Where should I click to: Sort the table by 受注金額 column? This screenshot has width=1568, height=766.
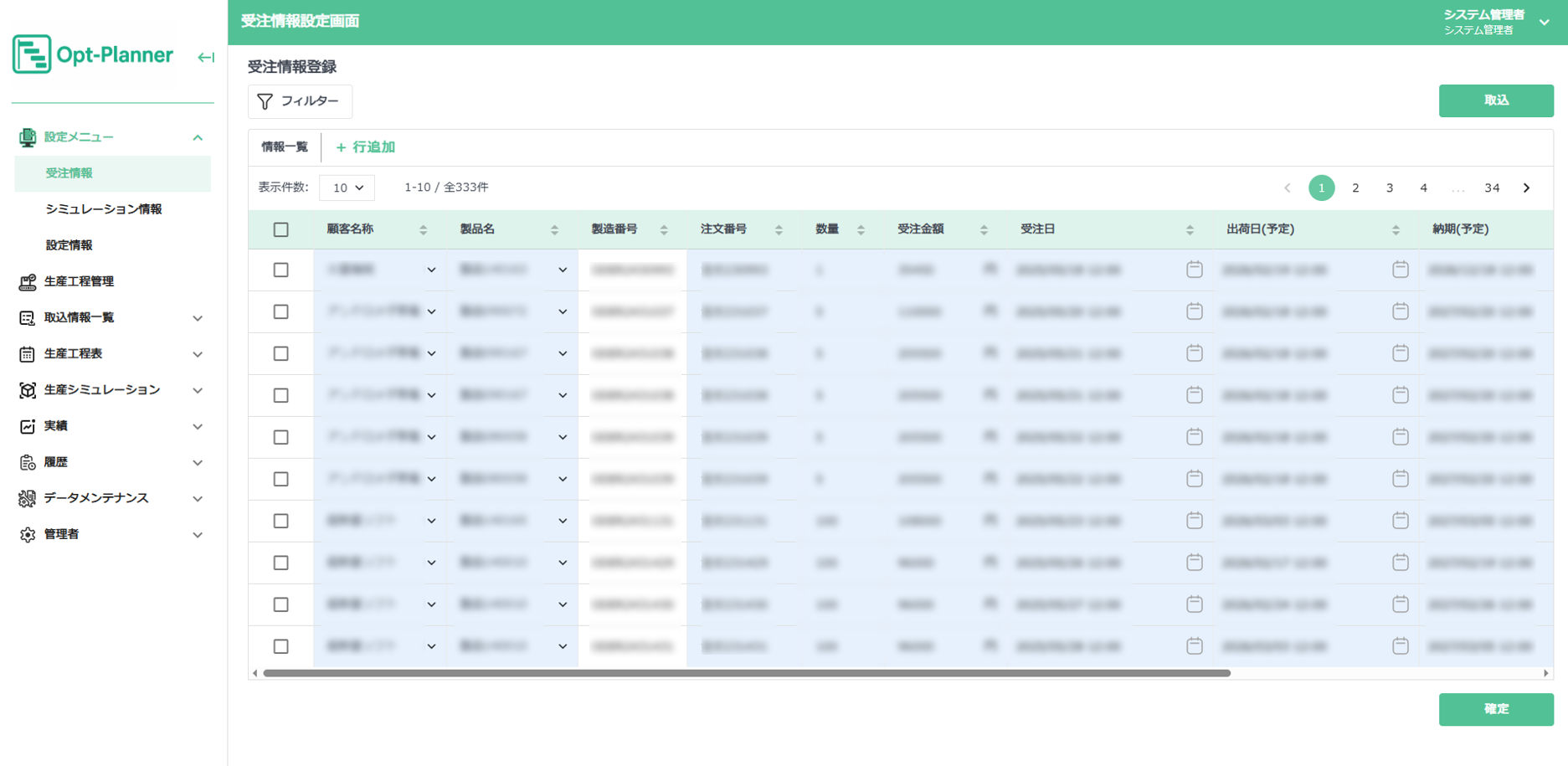tap(984, 230)
